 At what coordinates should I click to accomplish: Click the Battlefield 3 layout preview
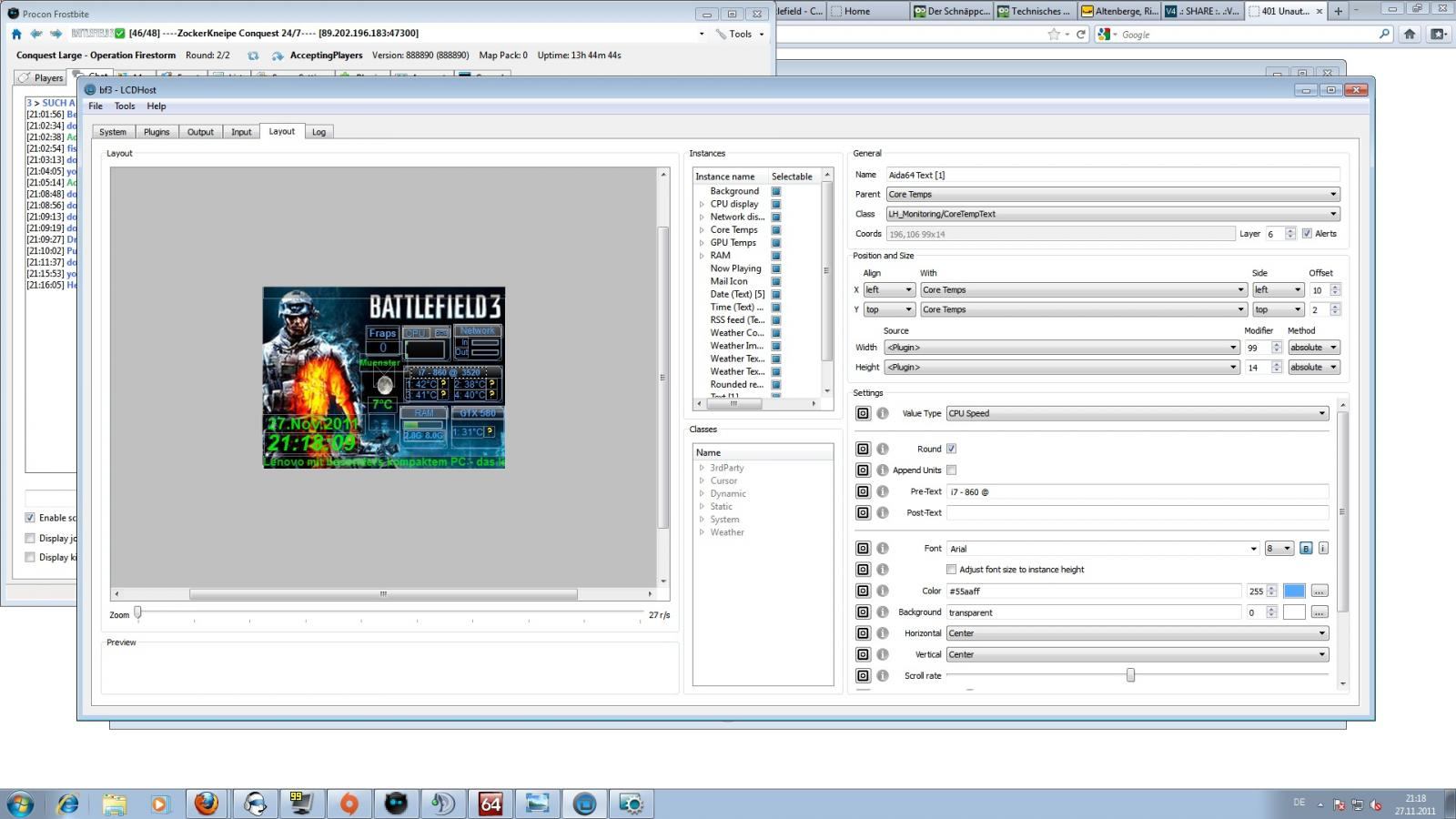(384, 378)
